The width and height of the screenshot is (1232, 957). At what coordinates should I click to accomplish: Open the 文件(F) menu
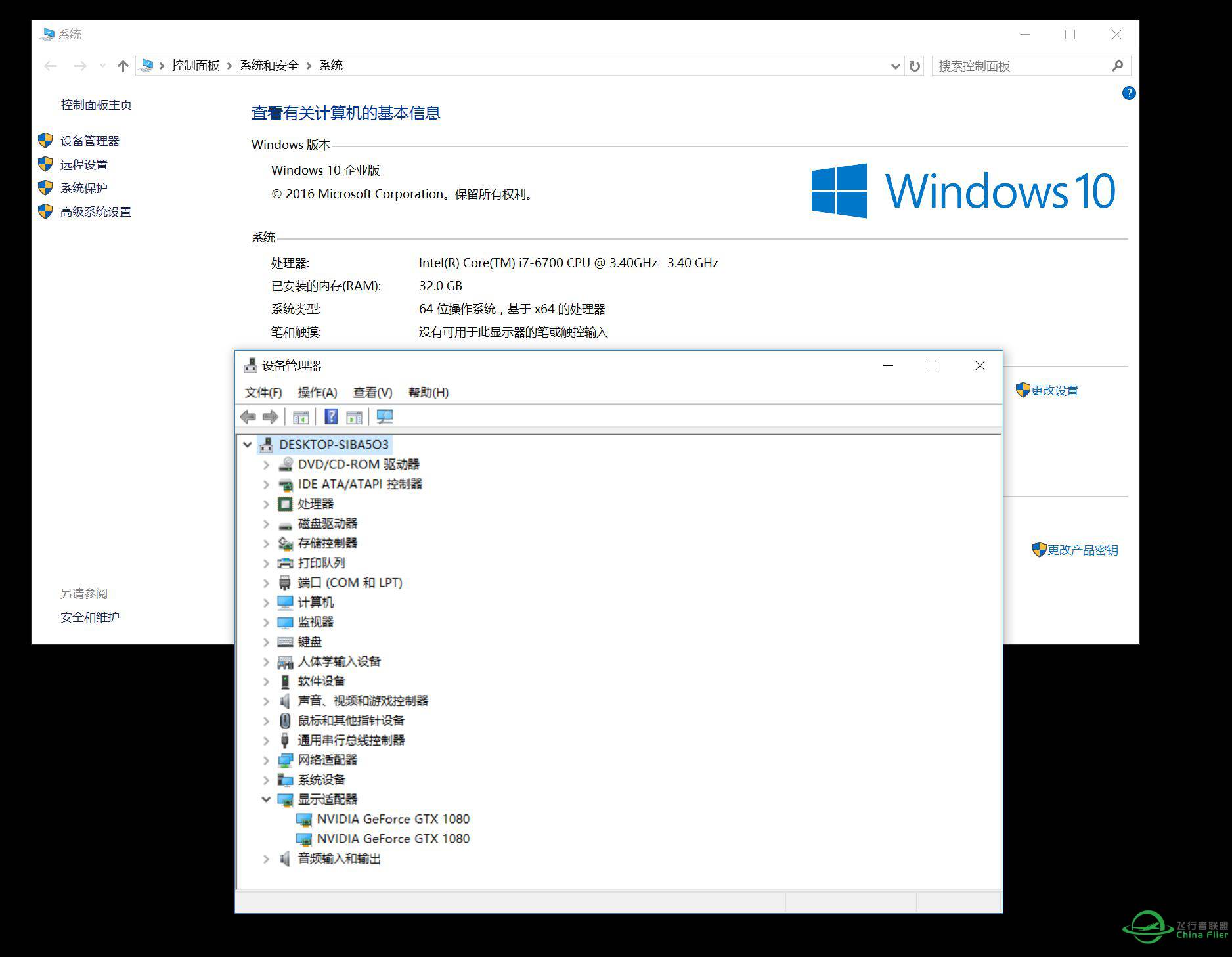263,392
